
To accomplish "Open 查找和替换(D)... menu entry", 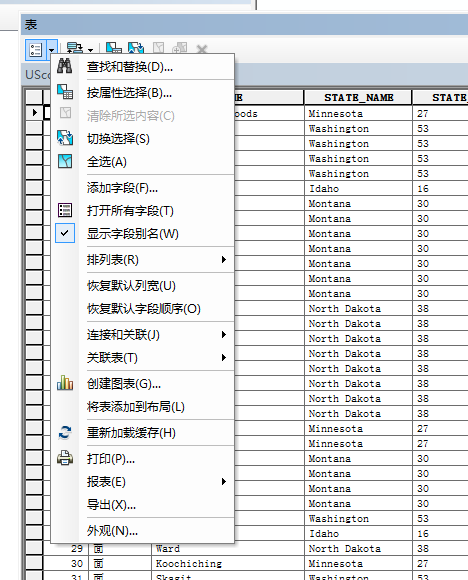I will point(142,67).
